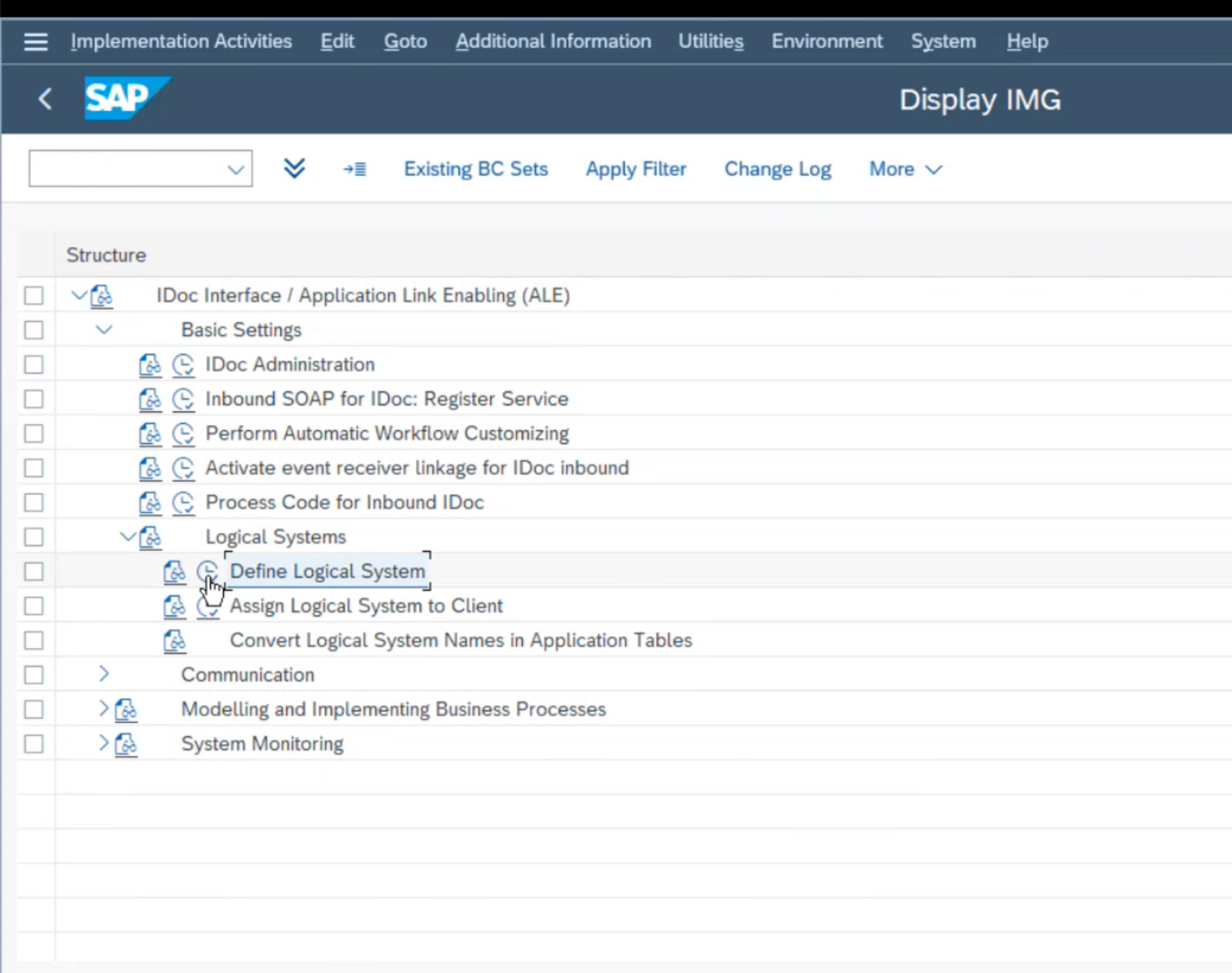
Task: Open the command field dropdown arrow
Action: 236,169
